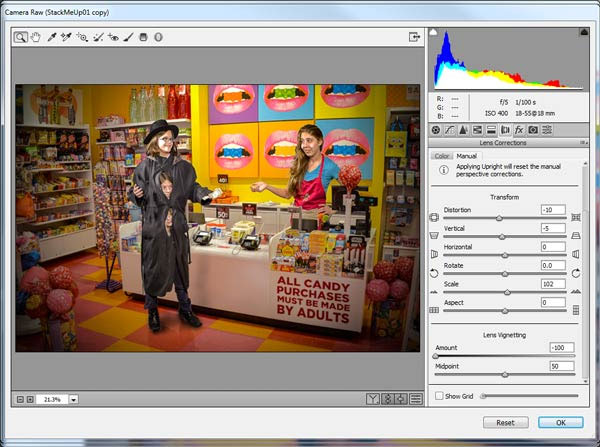Select the Zoom tool in toolbar

[x=21, y=37]
